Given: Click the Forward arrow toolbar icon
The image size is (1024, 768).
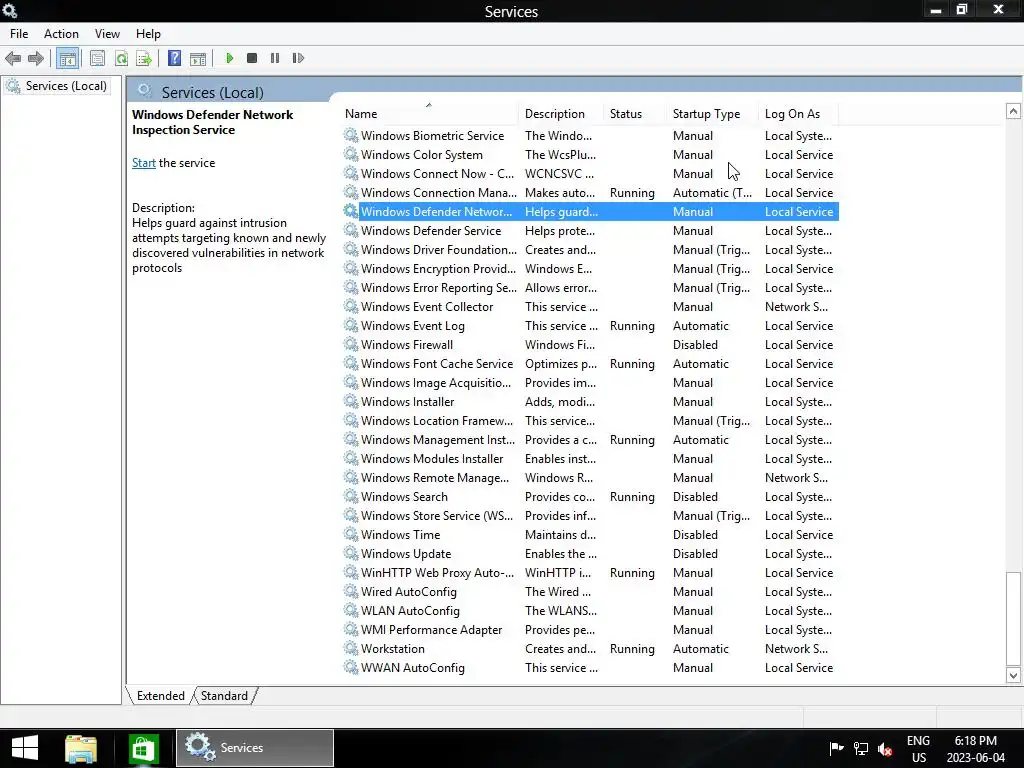Looking at the screenshot, I should click(36, 58).
